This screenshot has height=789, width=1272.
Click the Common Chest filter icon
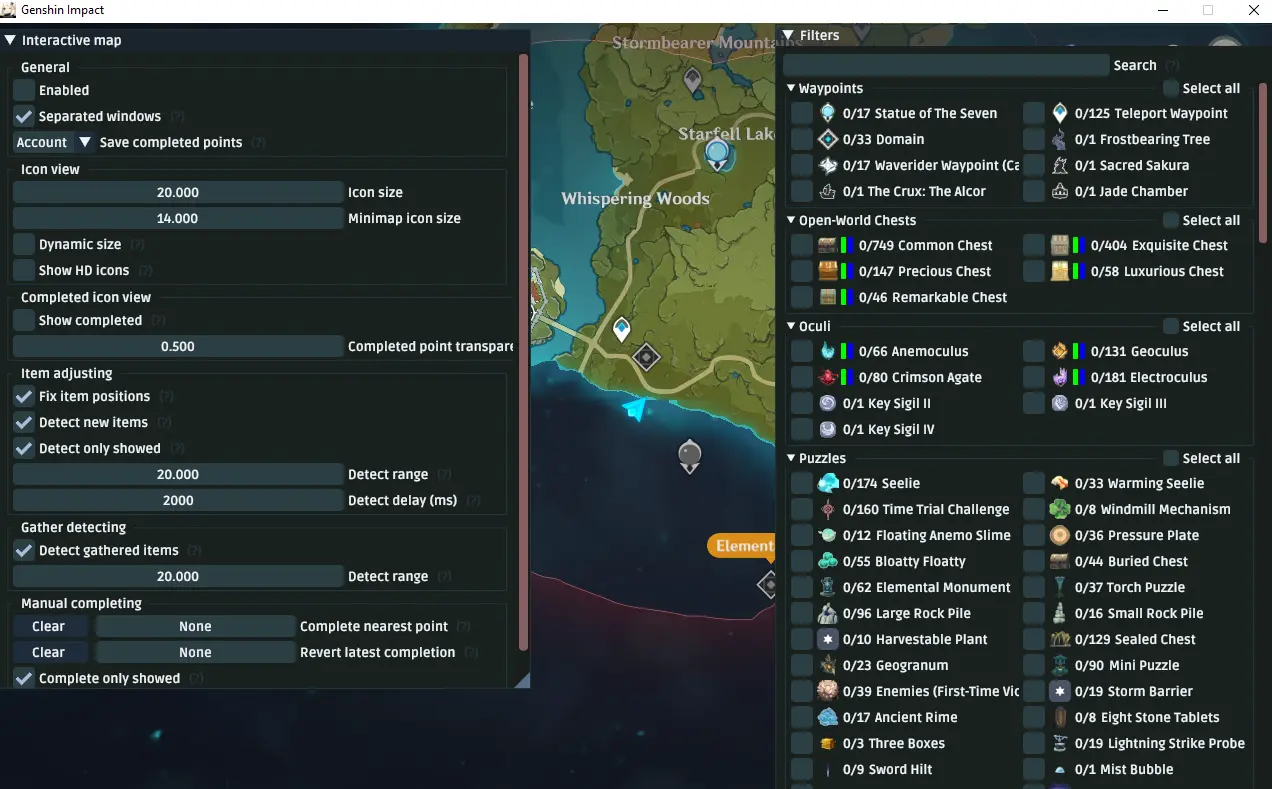click(x=827, y=245)
